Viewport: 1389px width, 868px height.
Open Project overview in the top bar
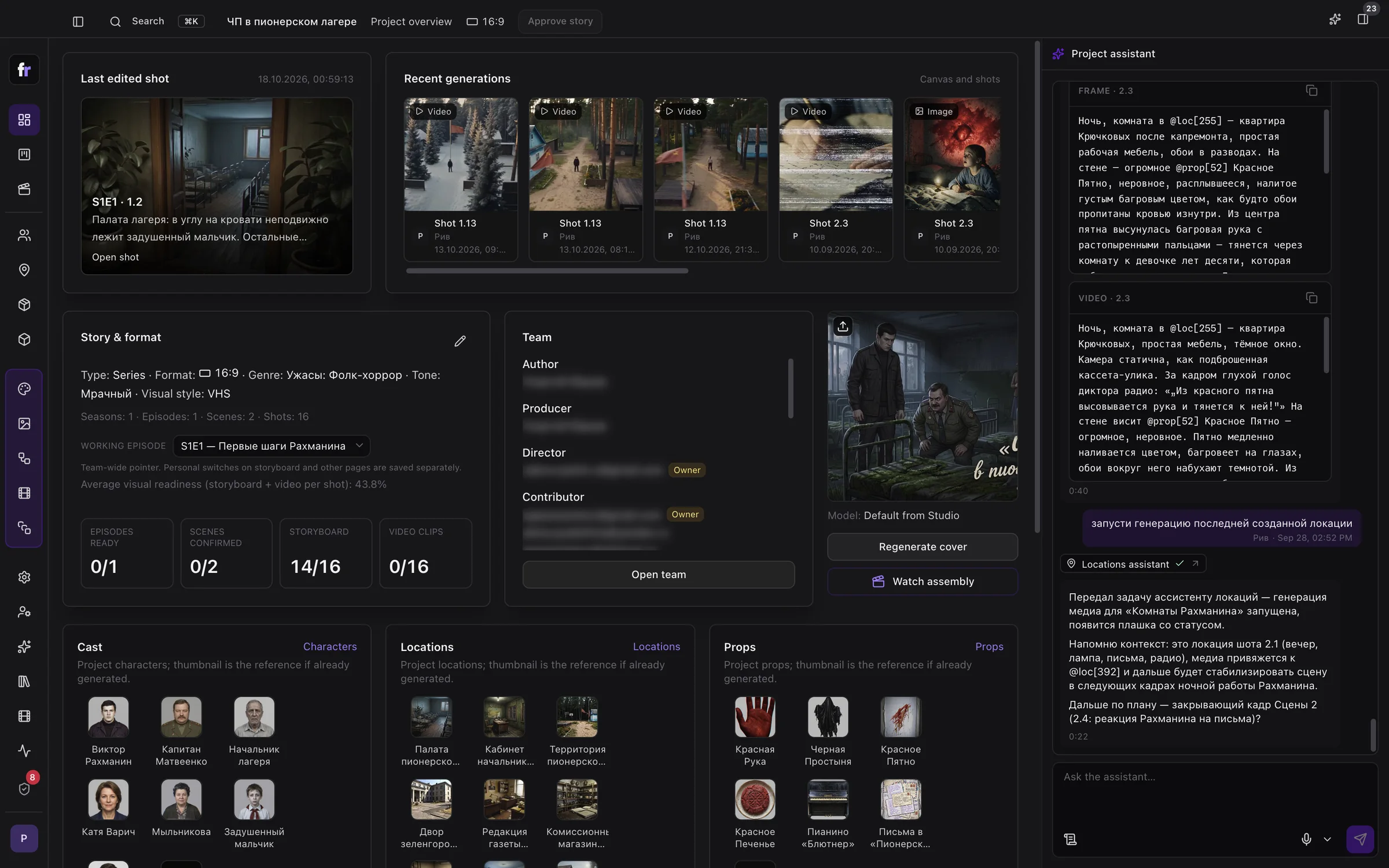[x=411, y=21]
